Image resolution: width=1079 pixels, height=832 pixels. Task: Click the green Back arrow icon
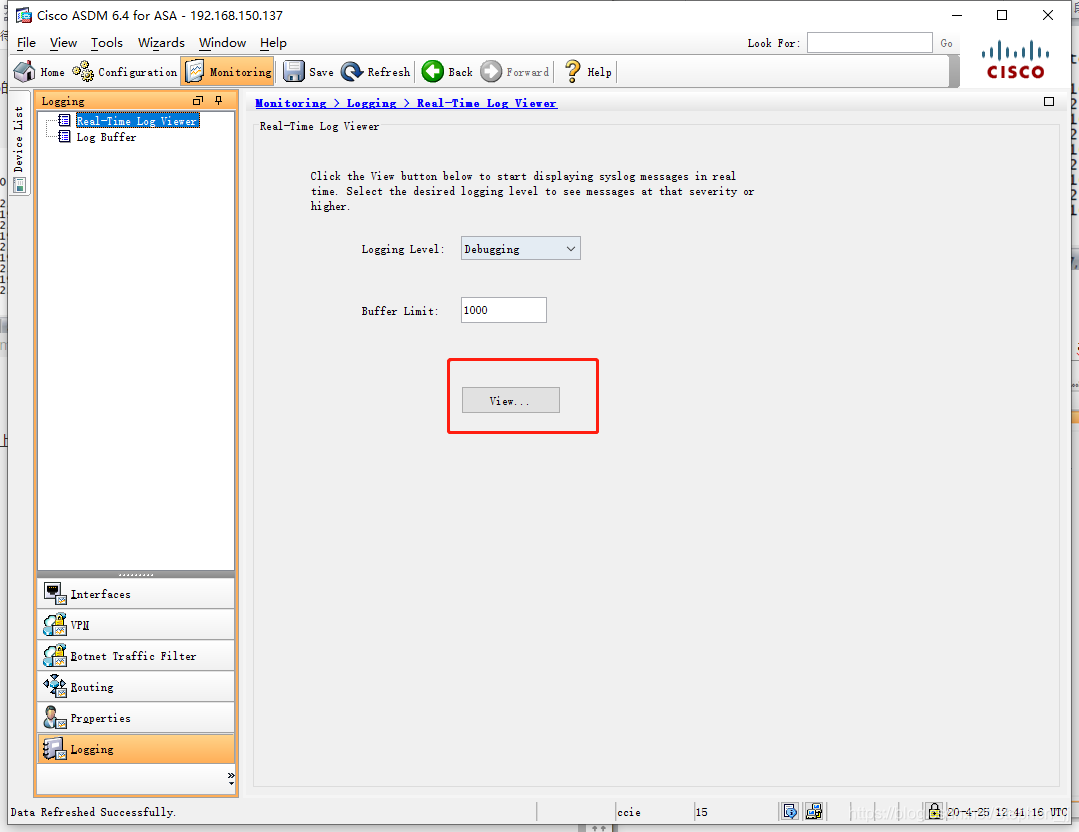click(433, 71)
